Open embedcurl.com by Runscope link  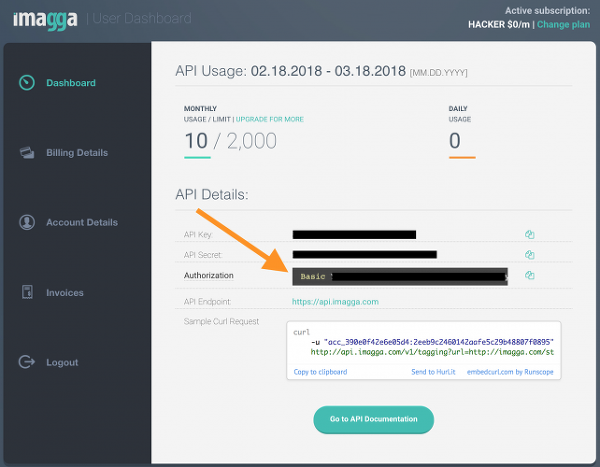pyautogui.click(x=510, y=372)
